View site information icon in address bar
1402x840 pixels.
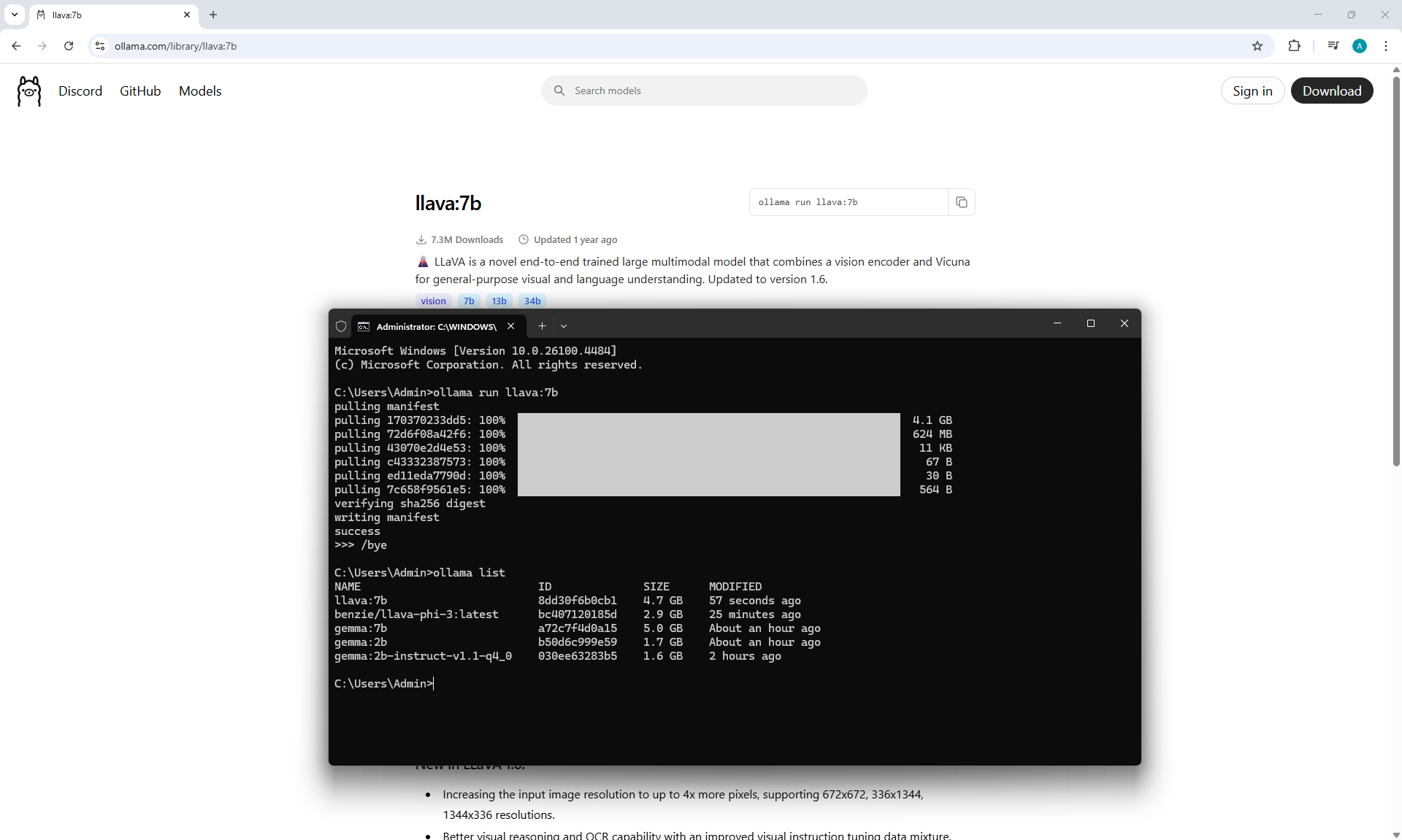[100, 46]
